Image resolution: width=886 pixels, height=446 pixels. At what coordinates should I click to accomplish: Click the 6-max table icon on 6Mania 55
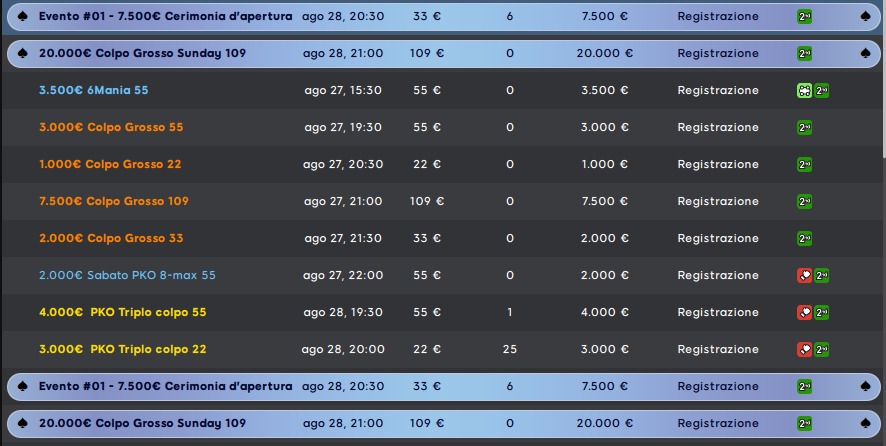point(804,90)
